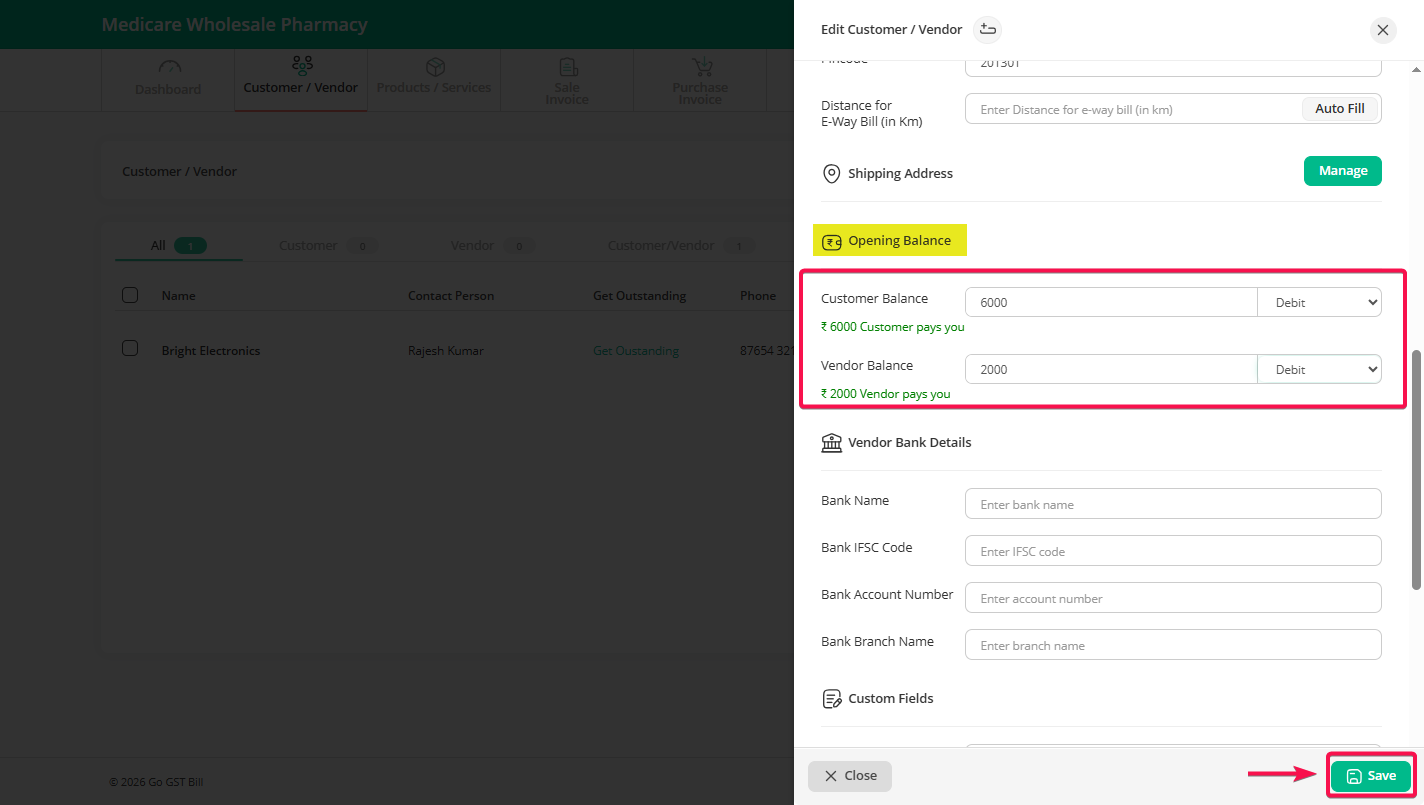
Task: Click the Bank IFSC Code input field
Action: pyautogui.click(x=1172, y=551)
